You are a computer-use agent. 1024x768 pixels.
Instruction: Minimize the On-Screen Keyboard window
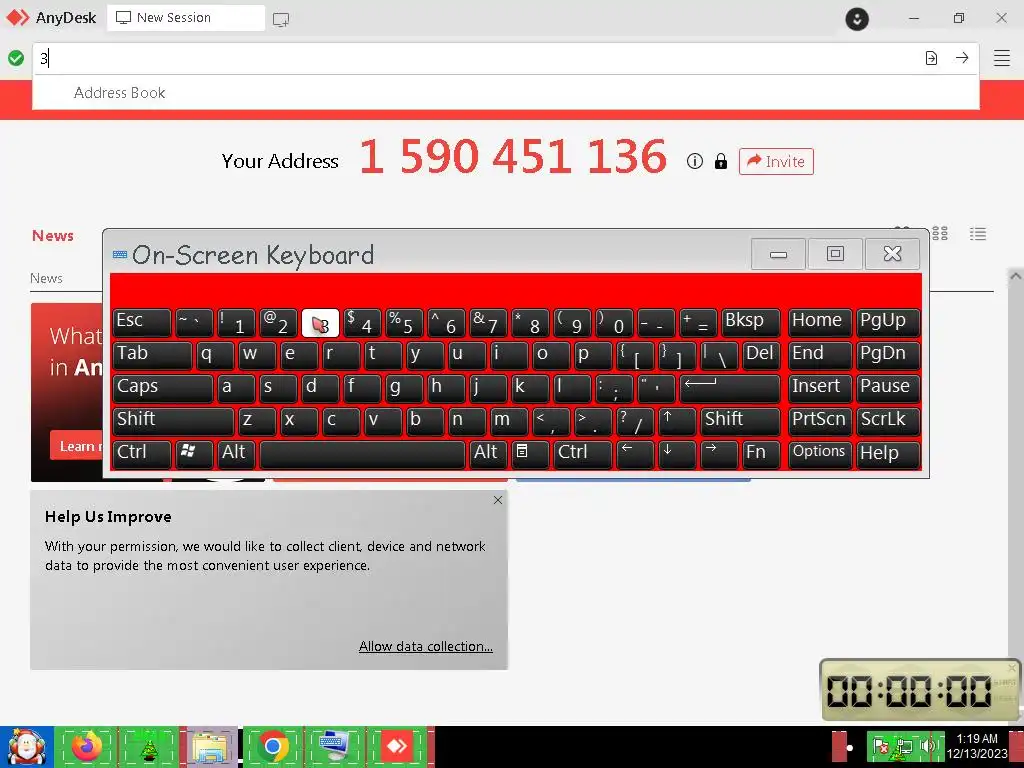pos(778,254)
